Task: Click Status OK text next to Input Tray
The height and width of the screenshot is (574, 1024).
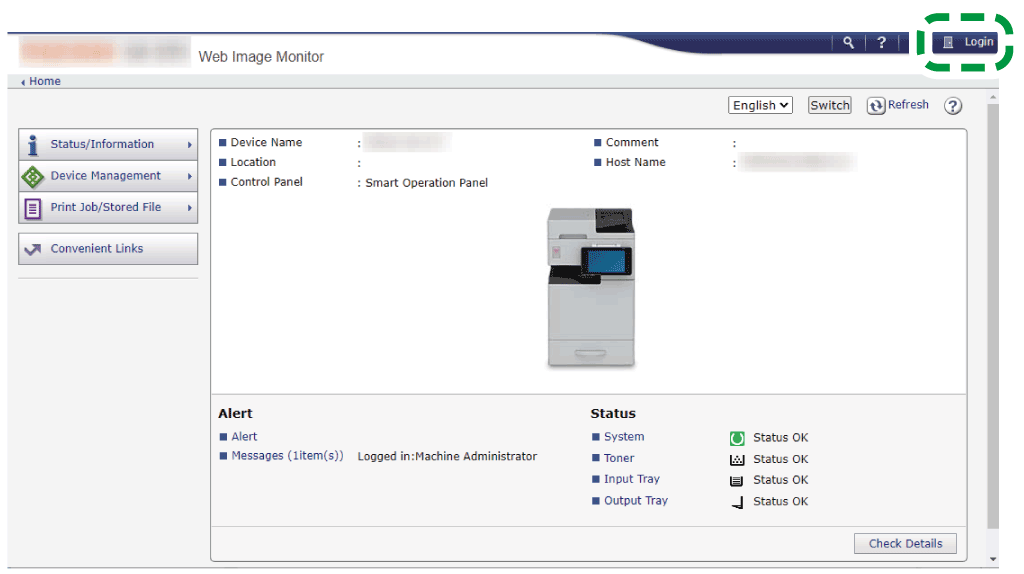Action: [780, 479]
